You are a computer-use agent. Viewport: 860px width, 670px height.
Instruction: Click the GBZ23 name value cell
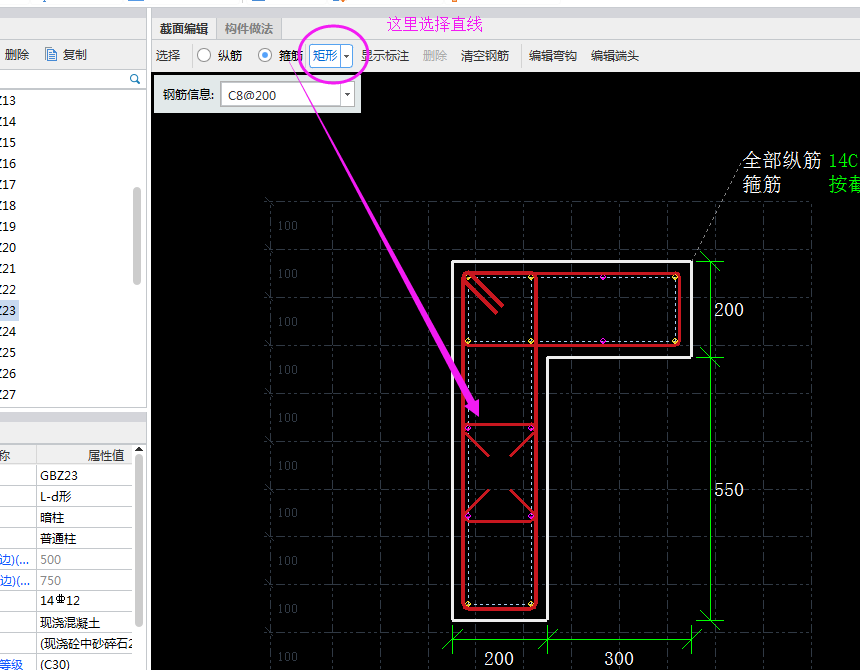click(x=84, y=475)
